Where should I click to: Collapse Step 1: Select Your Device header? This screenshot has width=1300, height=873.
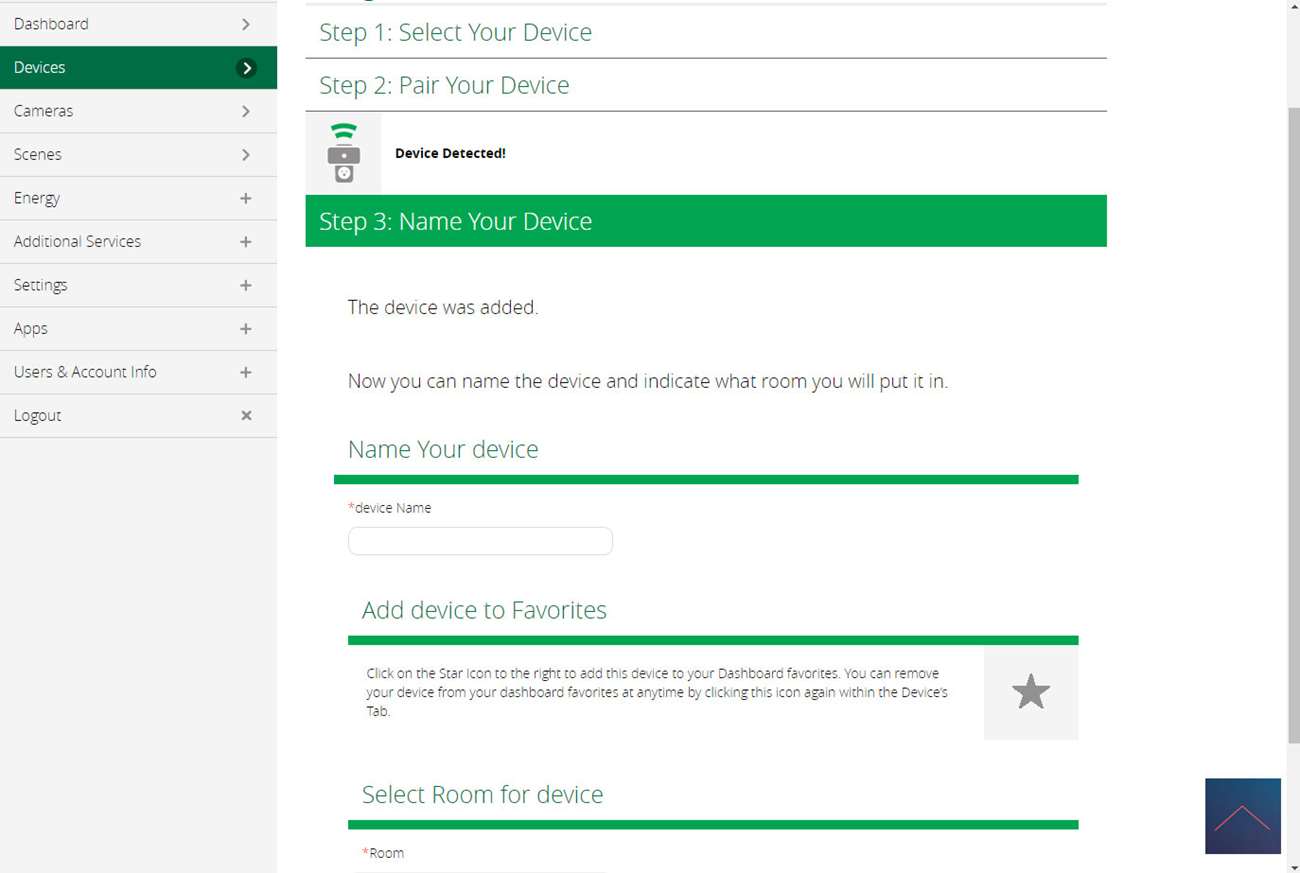click(455, 32)
